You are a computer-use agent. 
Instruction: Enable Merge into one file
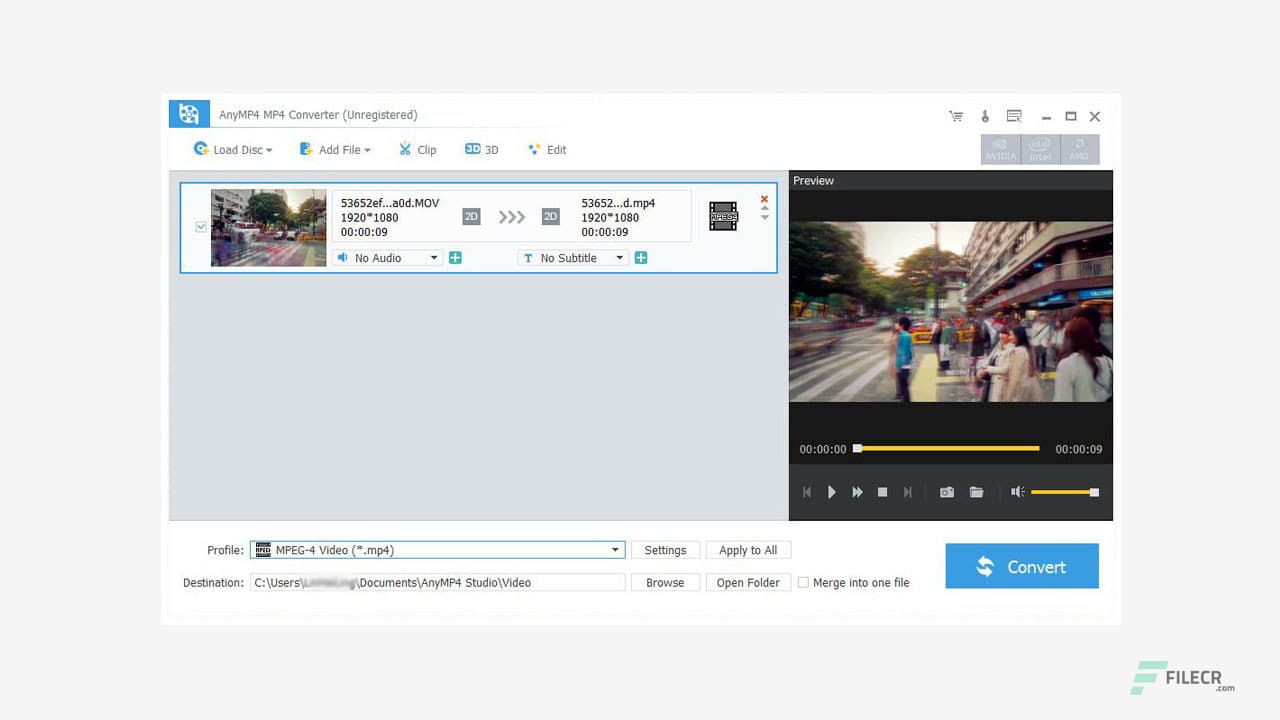803,582
